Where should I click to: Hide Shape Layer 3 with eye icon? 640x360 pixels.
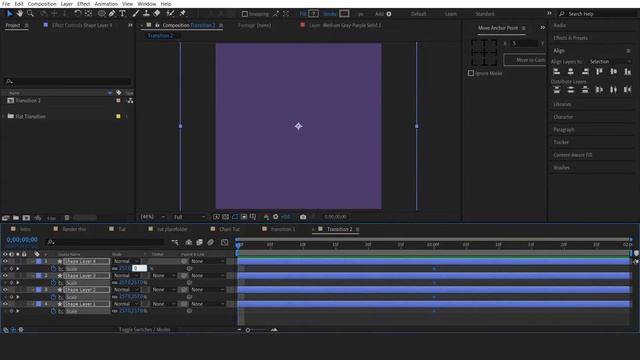pyautogui.click(x=5, y=276)
